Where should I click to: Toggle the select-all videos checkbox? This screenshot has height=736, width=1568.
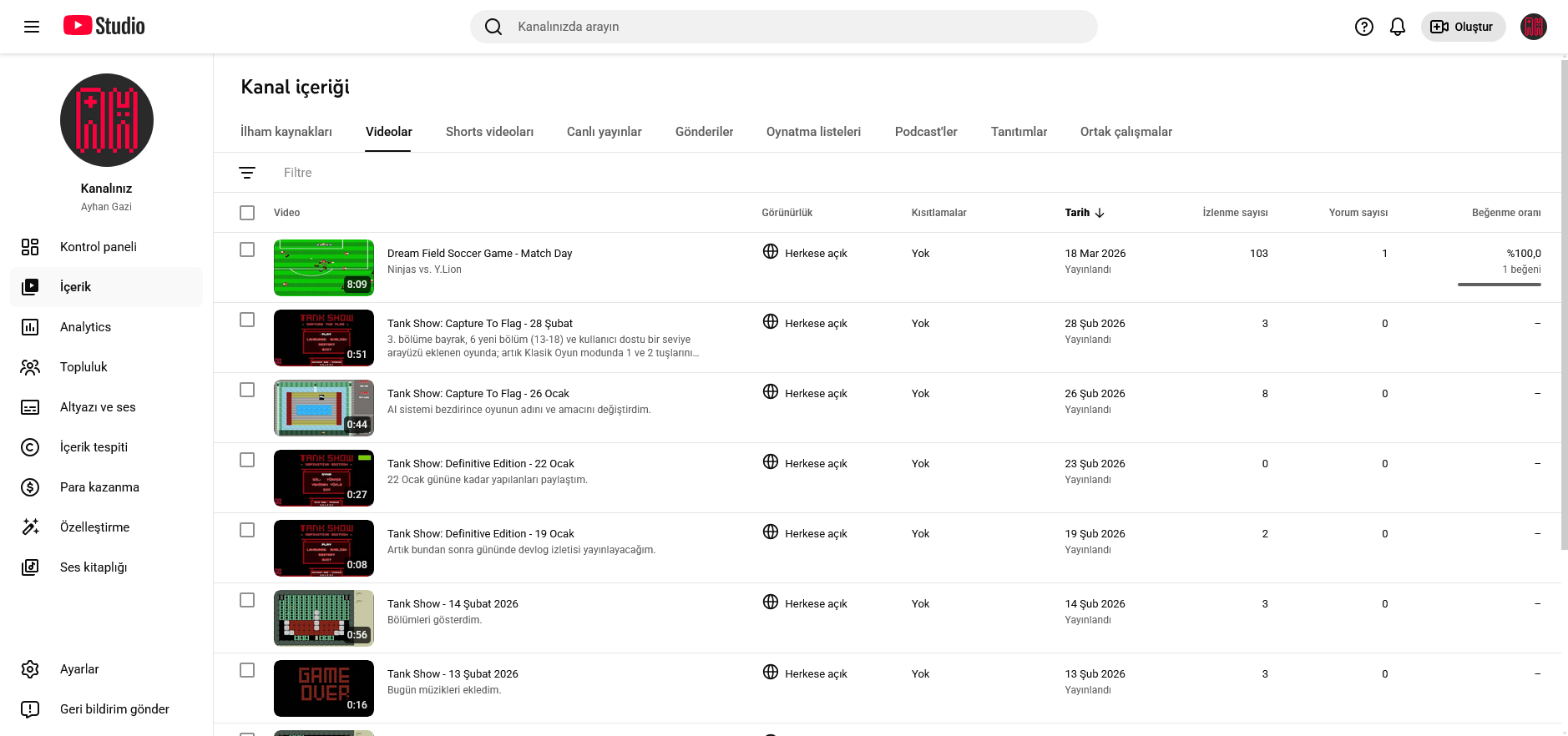tap(247, 213)
